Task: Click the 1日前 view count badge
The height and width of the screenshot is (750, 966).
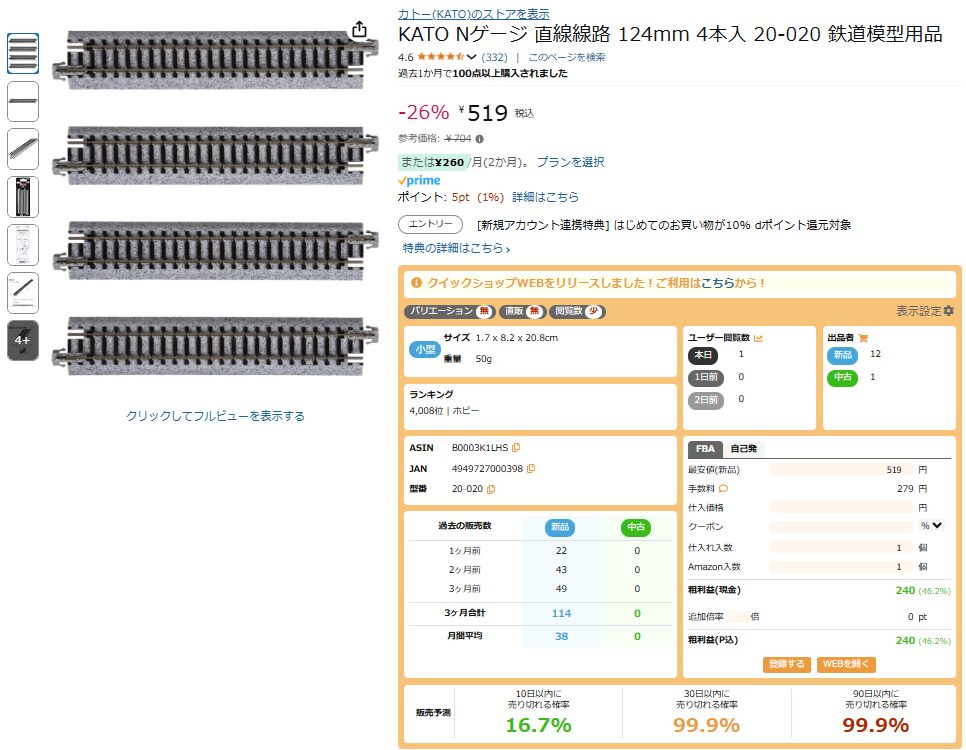Action: [x=706, y=377]
